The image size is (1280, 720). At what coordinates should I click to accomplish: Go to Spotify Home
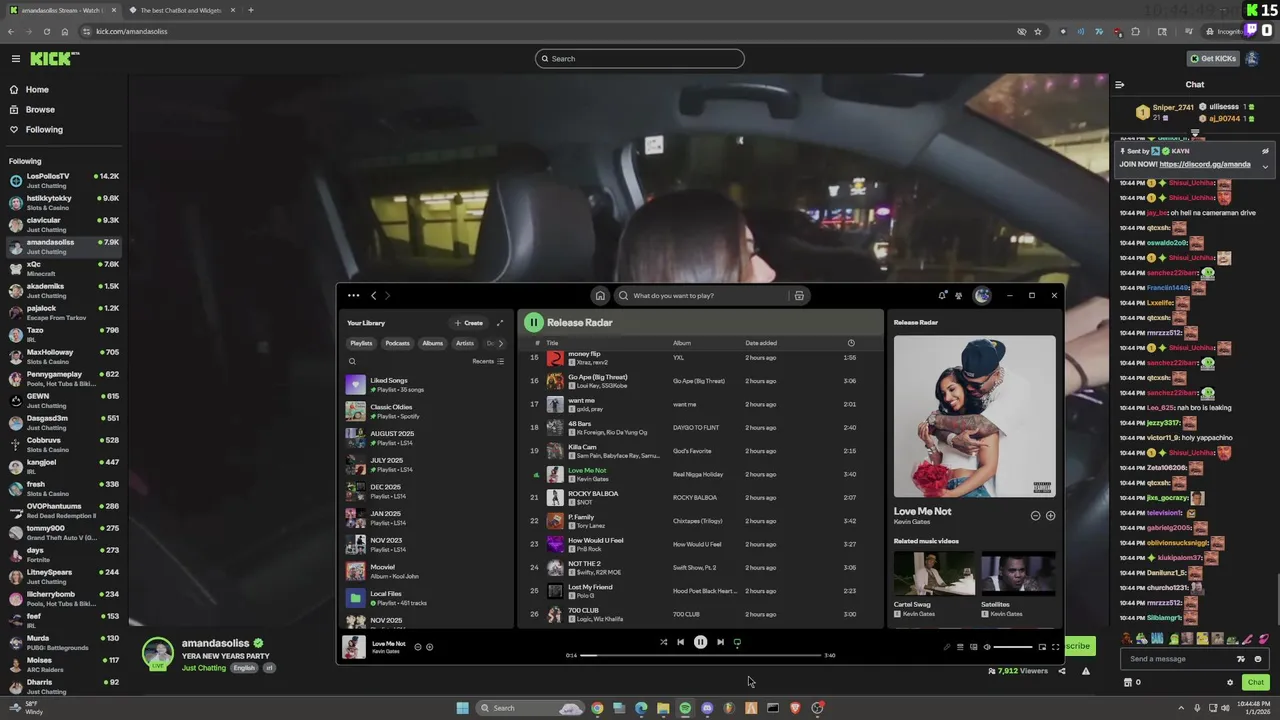click(x=600, y=295)
